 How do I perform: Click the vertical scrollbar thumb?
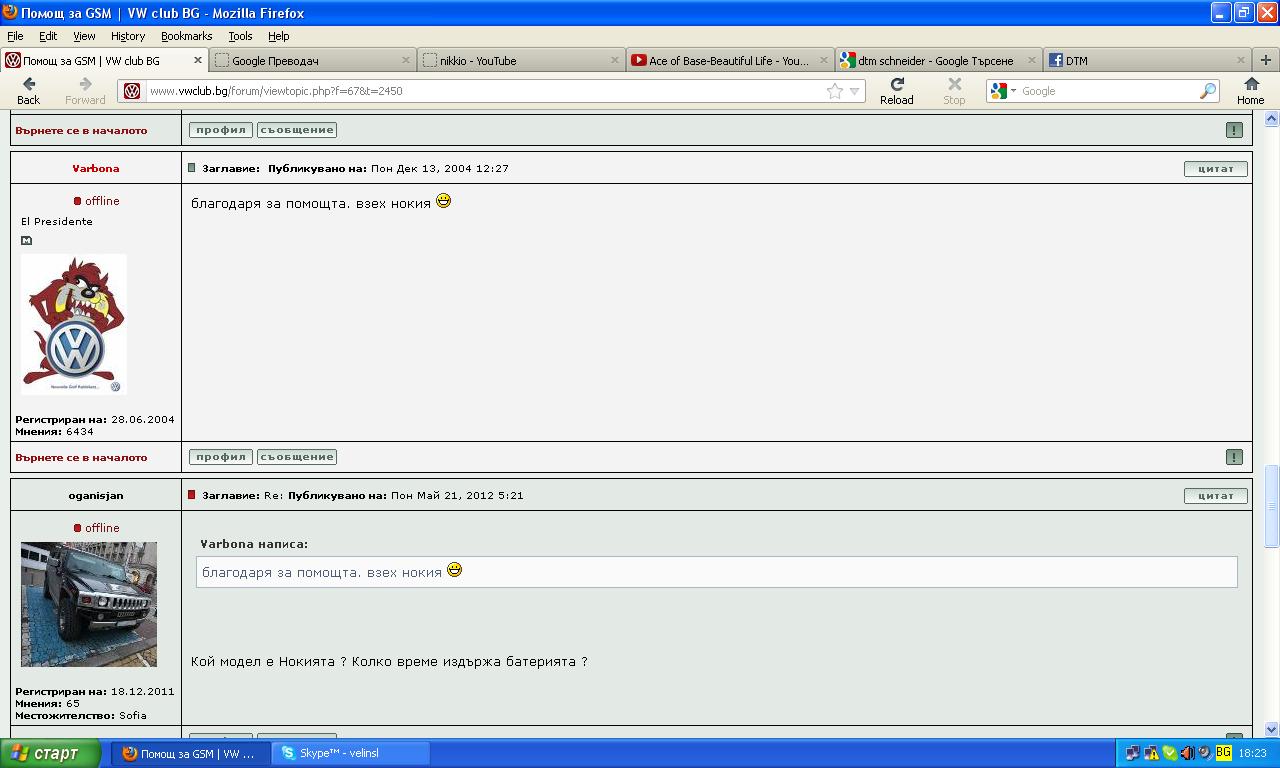(x=1271, y=506)
